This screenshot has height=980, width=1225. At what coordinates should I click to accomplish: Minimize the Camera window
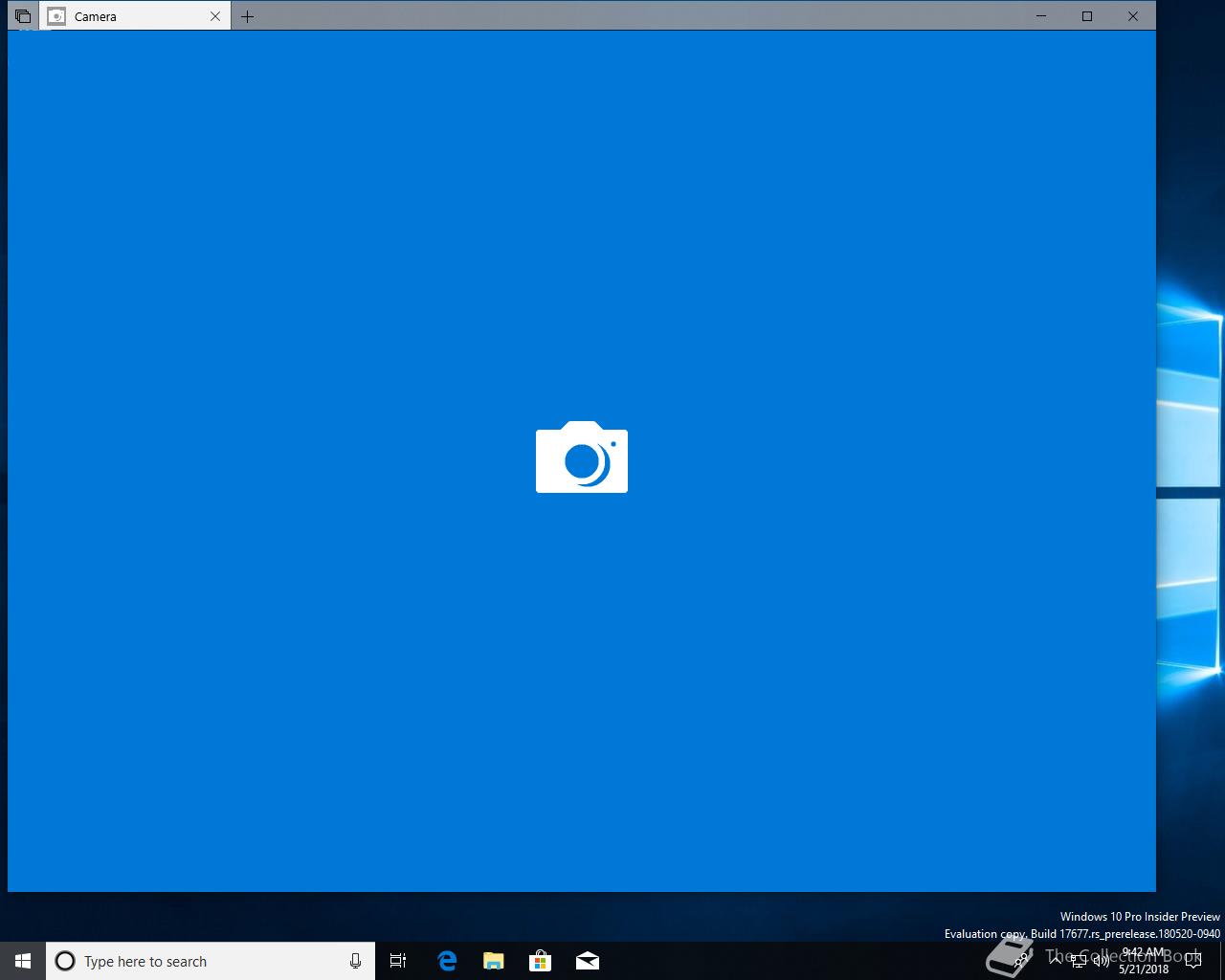[1041, 15]
